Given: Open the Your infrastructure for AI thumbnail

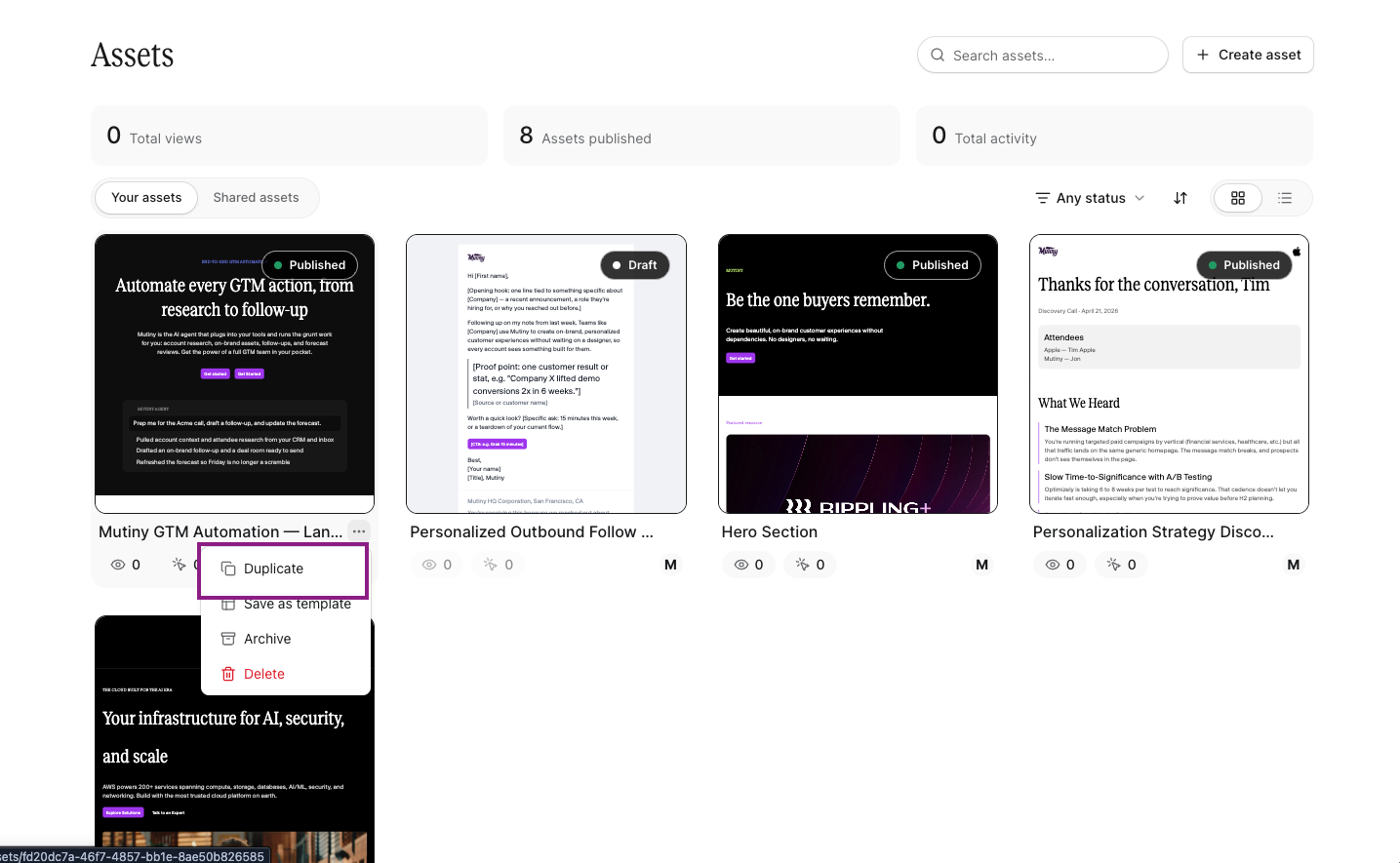Looking at the screenshot, I should [x=234, y=739].
